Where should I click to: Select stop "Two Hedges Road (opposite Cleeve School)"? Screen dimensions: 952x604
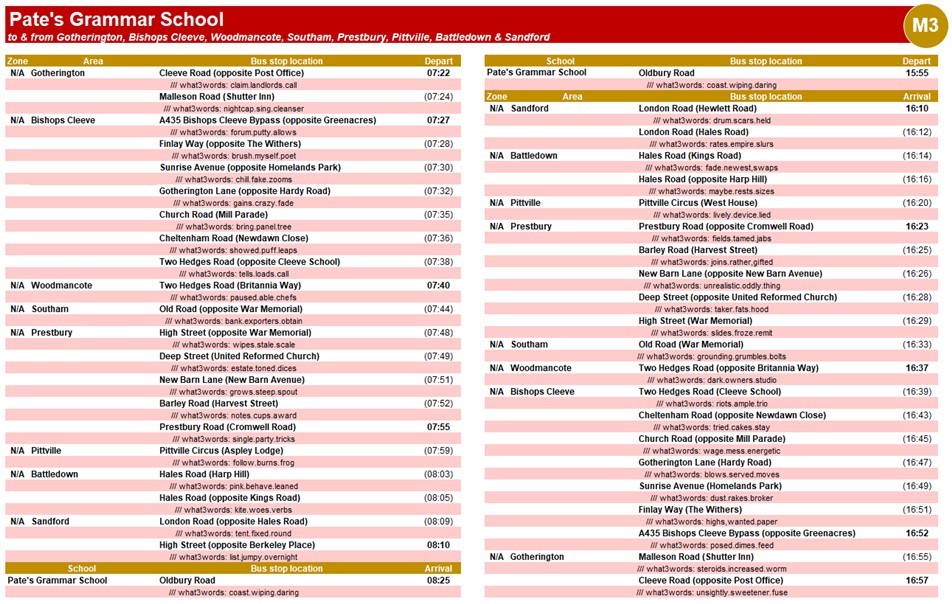tap(250, 262)
